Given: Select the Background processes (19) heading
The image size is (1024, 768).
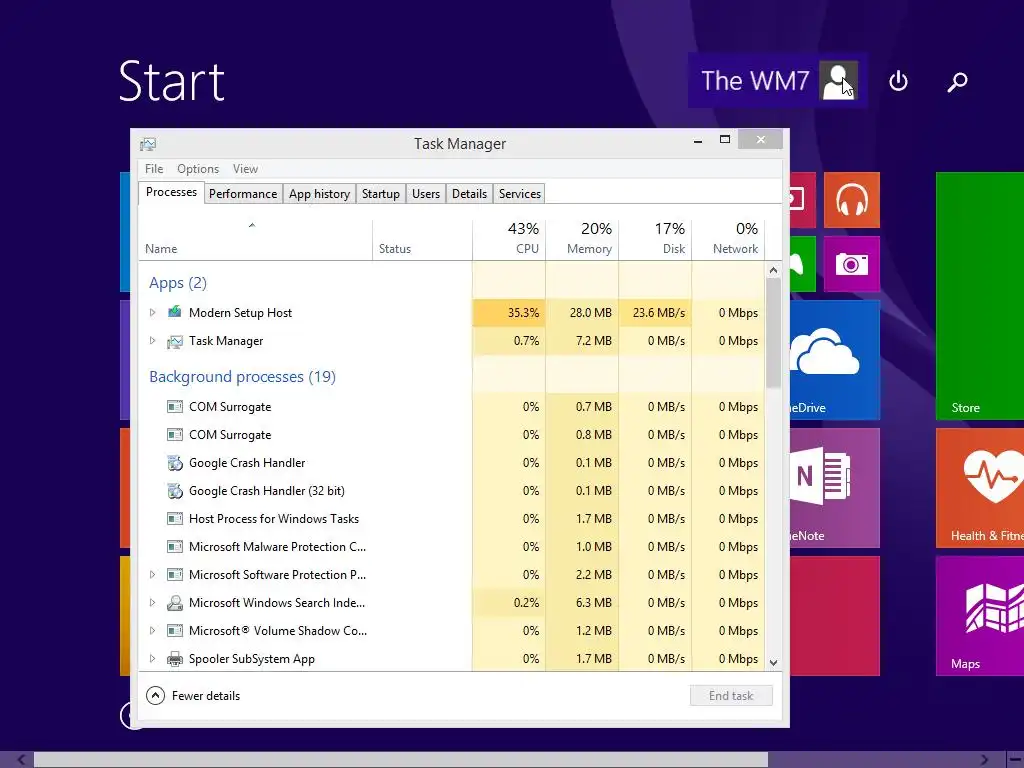Looking at the screenshot, I should [x=242, y=377].
